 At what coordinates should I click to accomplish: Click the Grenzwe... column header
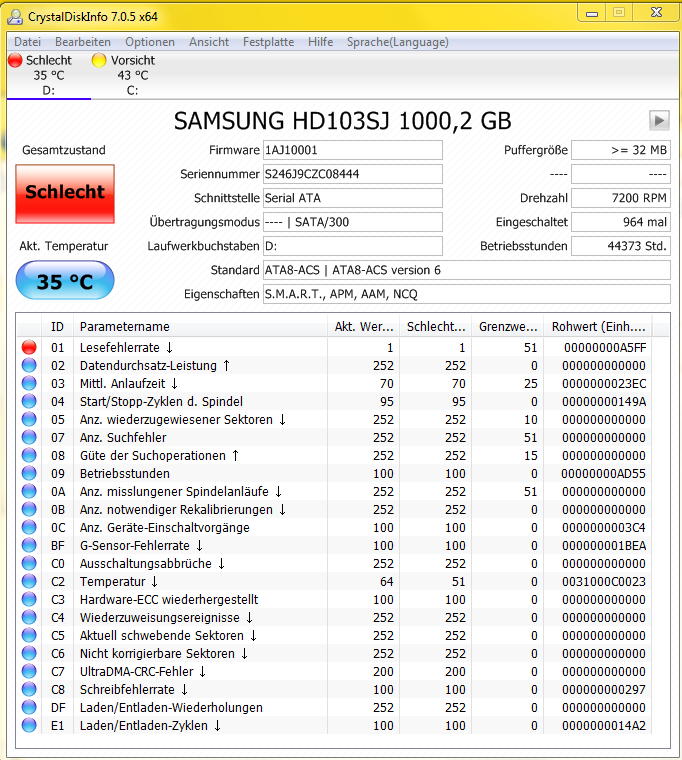tap(508, 327)
